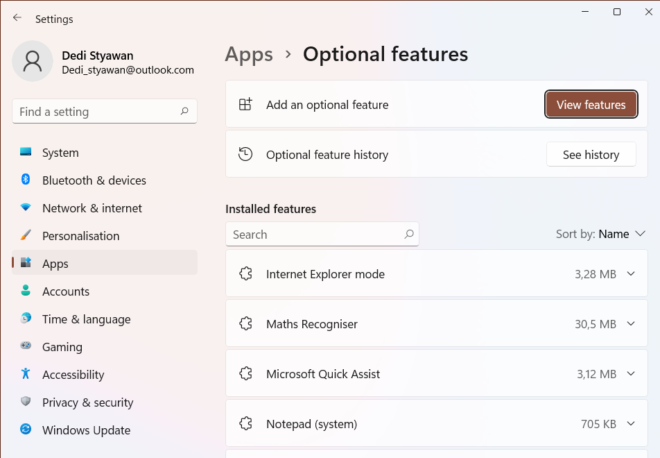Viewport: 660px width, 458px height.
Task: Click the Dedi Styawan account name
Action: click(x=98, y=56)
